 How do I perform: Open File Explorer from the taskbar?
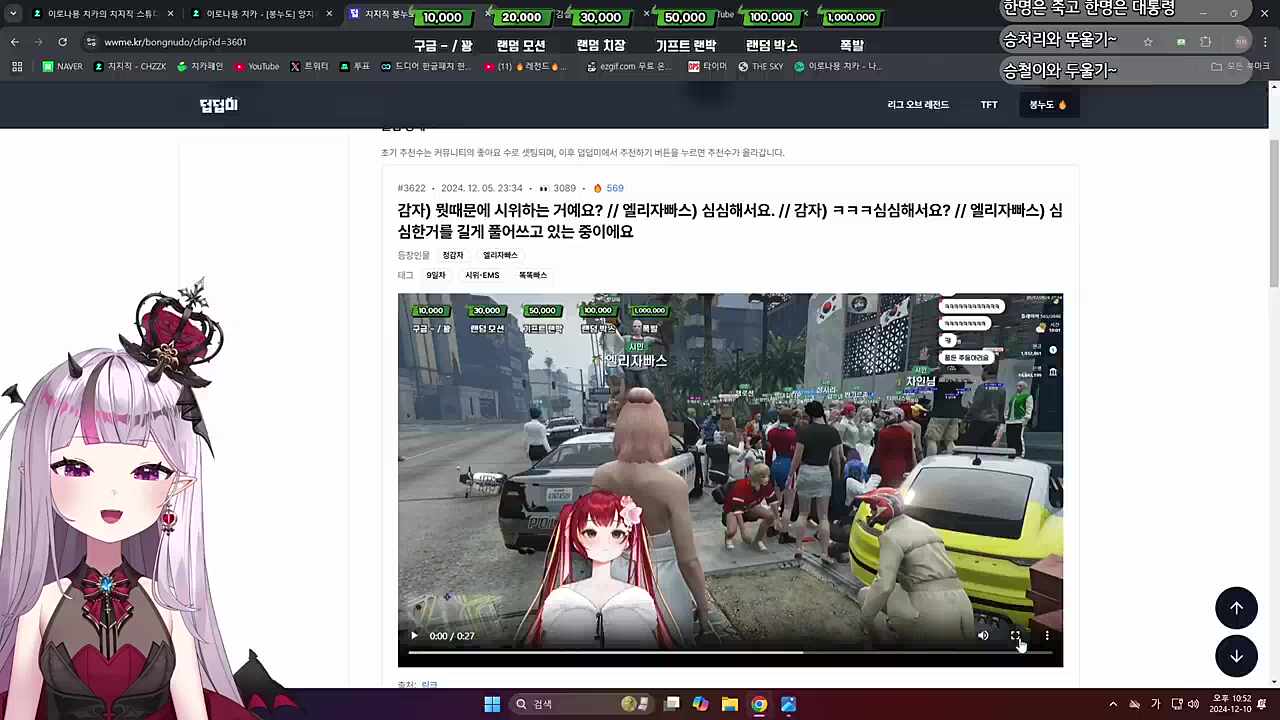730,704
